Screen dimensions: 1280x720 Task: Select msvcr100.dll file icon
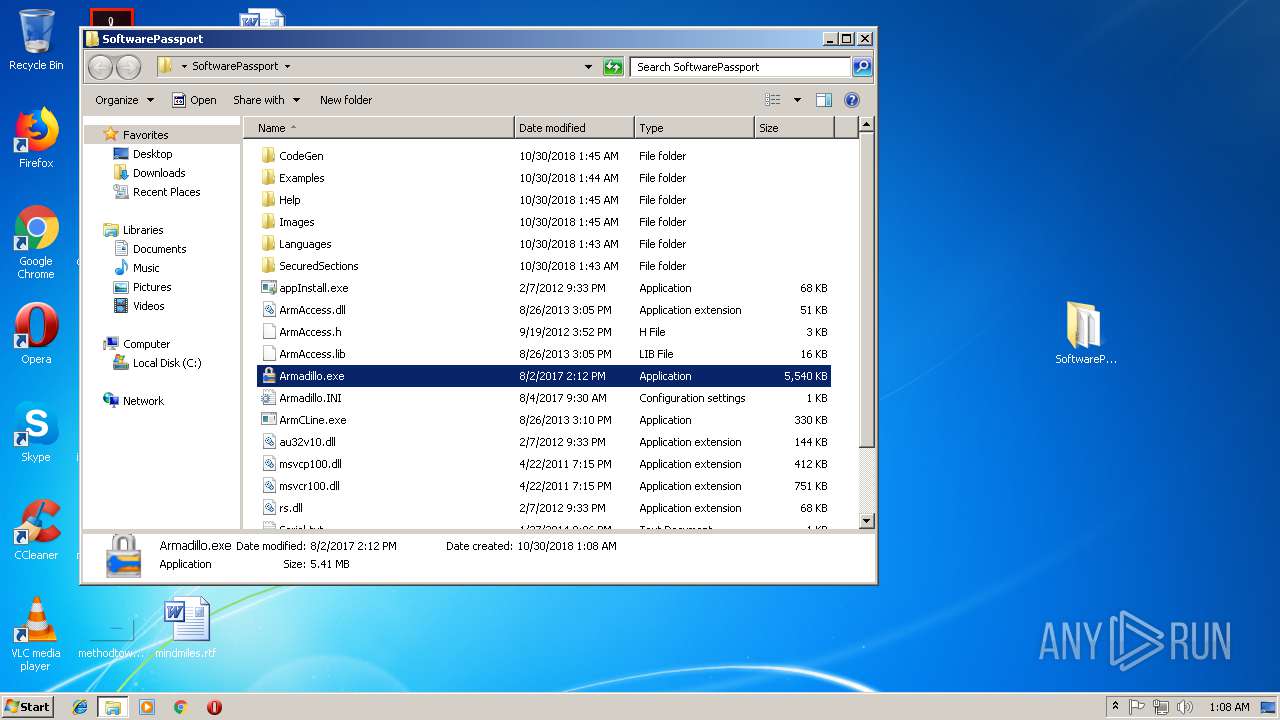(x=268, y=486)
